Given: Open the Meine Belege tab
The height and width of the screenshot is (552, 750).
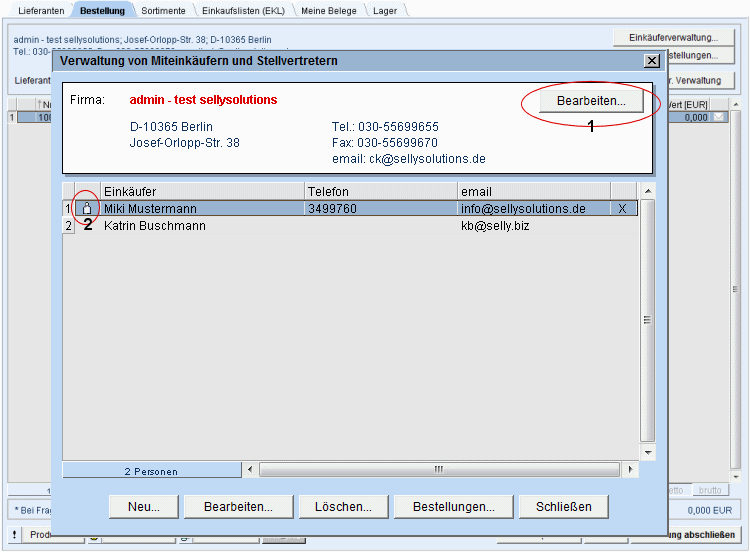Looking at the screenshot, I should coord(331,10).
